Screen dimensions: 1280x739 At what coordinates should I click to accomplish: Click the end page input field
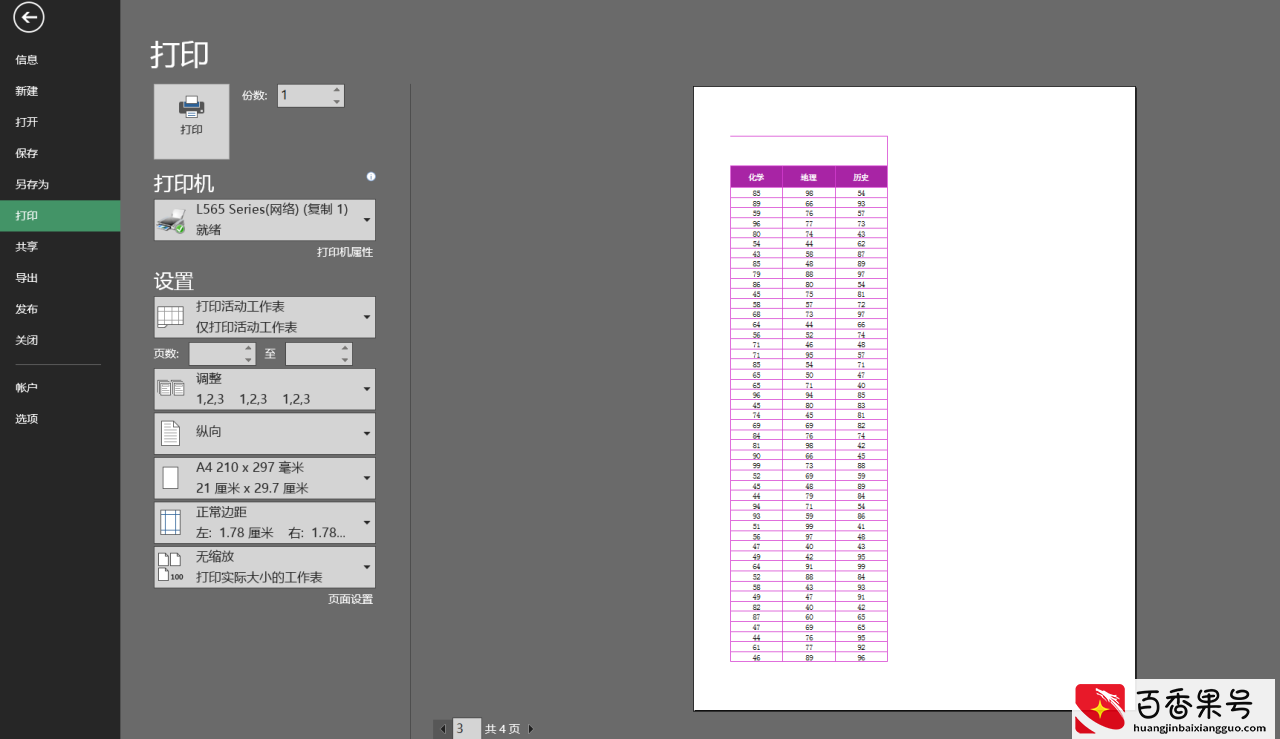pyautogui.click(x=312, y=353)
